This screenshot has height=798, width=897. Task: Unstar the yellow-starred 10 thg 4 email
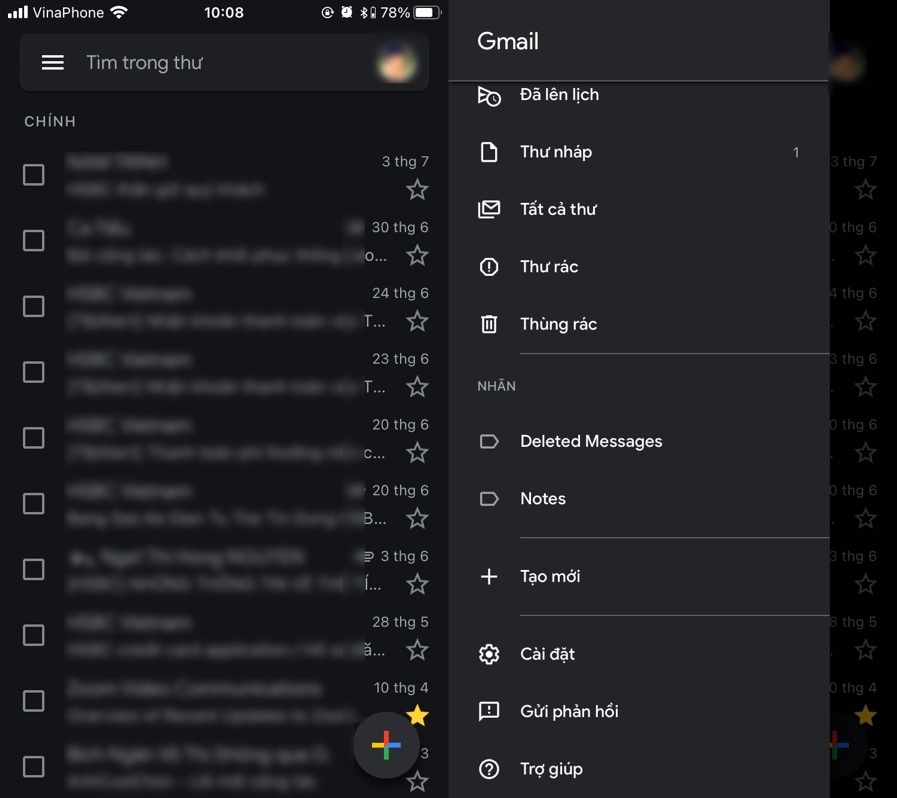click(417, 715)
